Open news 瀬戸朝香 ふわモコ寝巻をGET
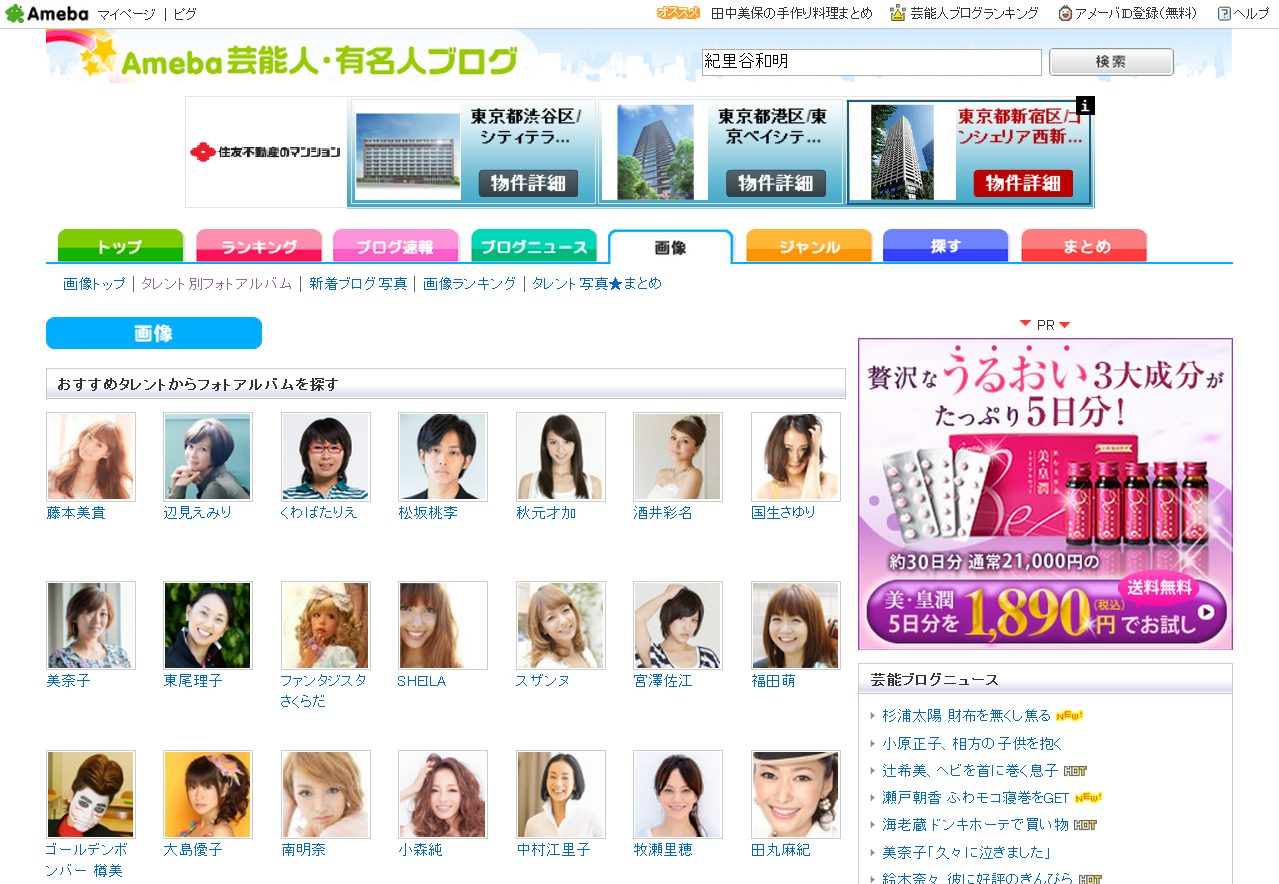The width and height of the screenshot is (1279, 884). coord(976,798)
